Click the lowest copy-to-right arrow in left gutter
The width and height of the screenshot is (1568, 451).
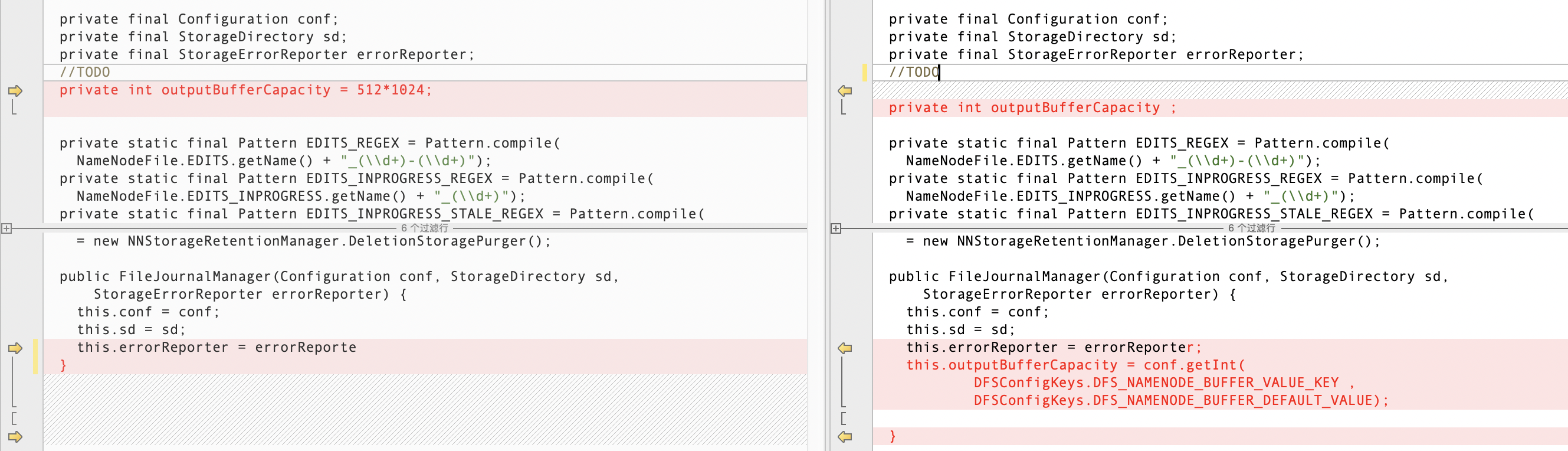(x=15, y=436)
